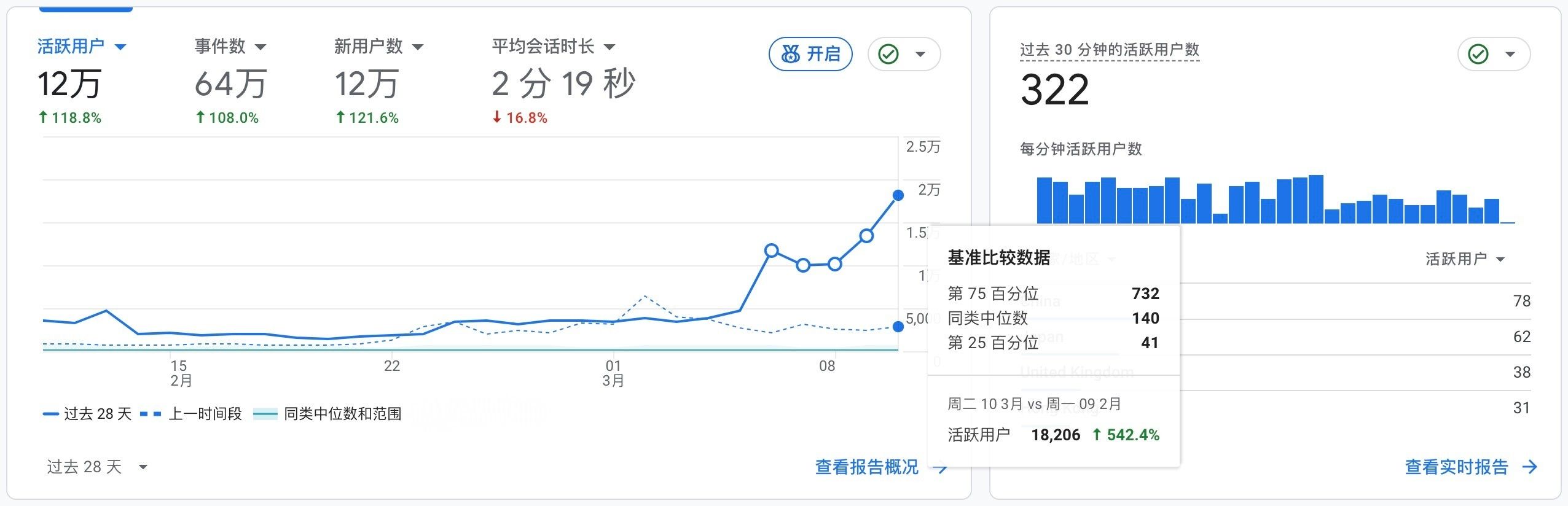Click the arrow beside 查看实时报告
Image resolution: width=1568 pixels, height=506 pixels.
(x=1530, y=467)
